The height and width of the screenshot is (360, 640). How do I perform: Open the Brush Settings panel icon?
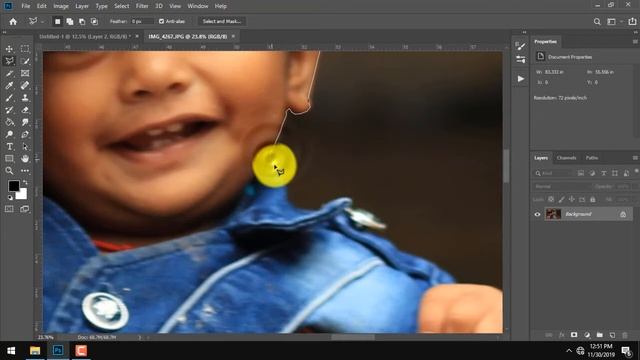point(520,45)
